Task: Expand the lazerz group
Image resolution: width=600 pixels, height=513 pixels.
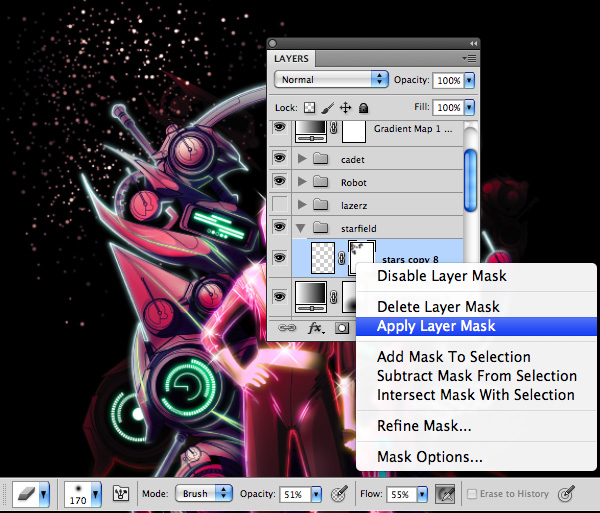Action: [x=302, y=205]
